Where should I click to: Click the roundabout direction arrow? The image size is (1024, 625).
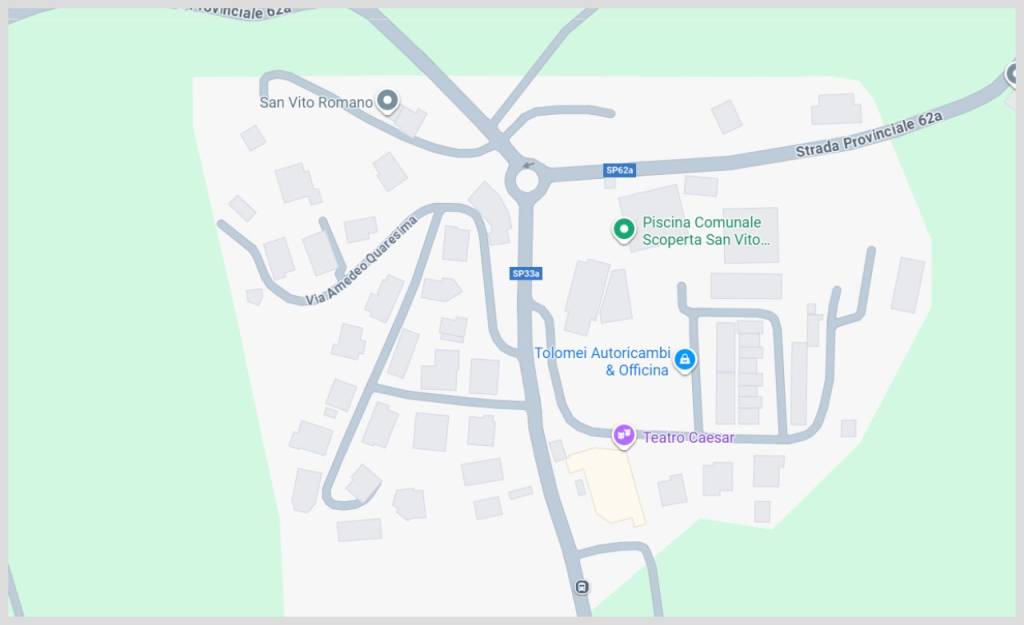click(528, 165)
